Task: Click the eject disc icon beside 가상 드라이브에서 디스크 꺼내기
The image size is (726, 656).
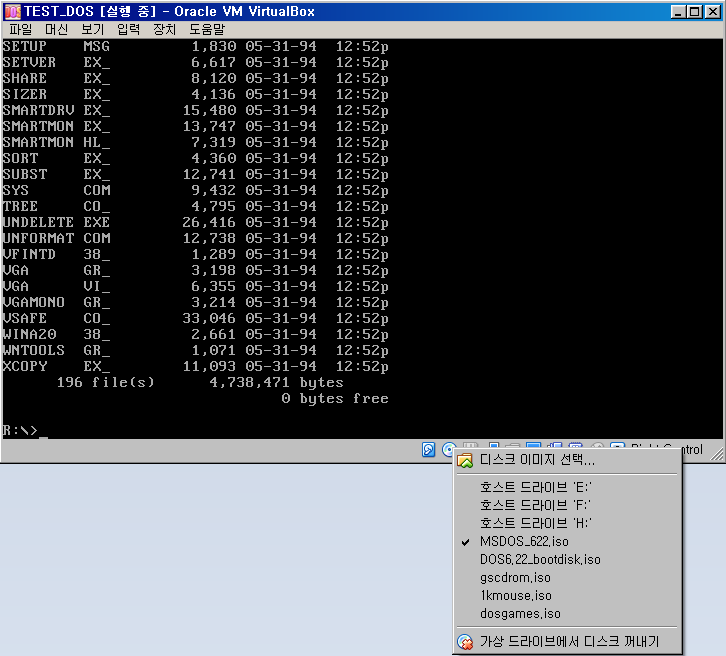Action: pyautogui.click(x=465, y=642)
